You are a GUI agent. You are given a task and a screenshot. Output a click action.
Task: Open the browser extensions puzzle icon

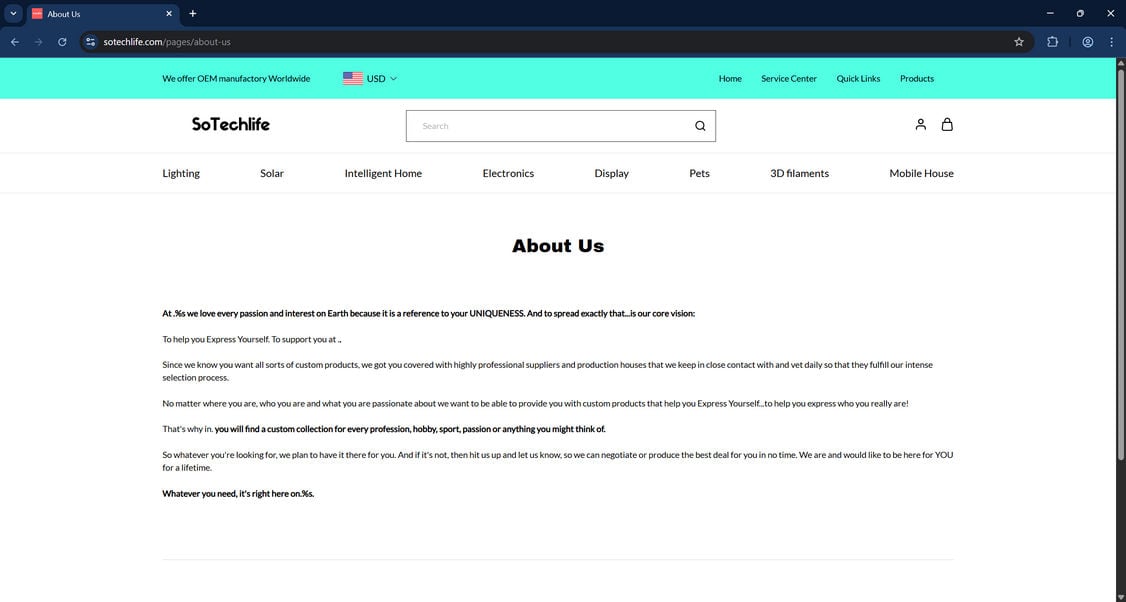coord(1052,42)
